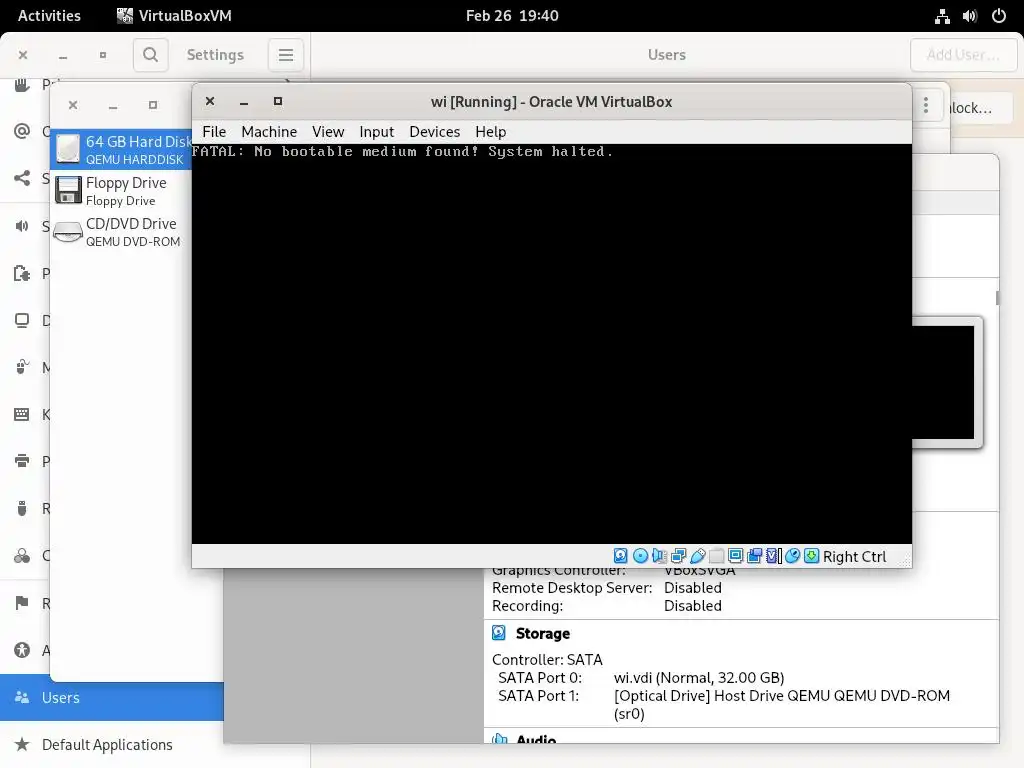
Task: Click the Recording: Disabled entry
Action: 607,606
